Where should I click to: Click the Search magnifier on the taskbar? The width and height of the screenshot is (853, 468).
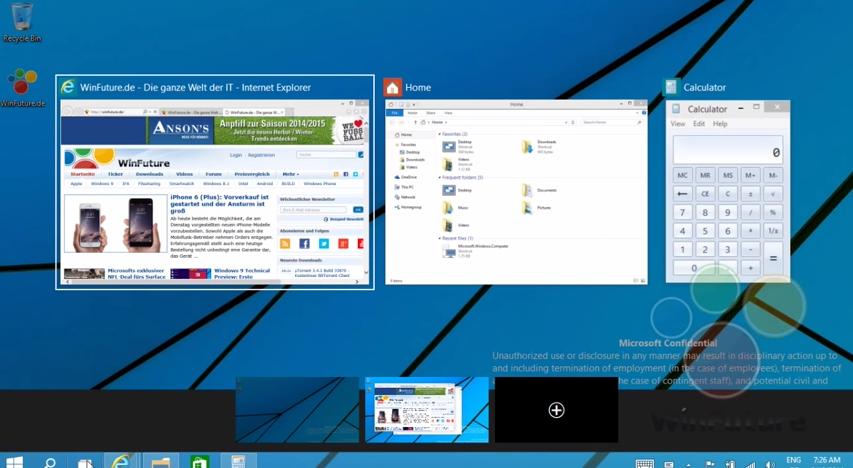pyautogui.click(x=50, y=462)
